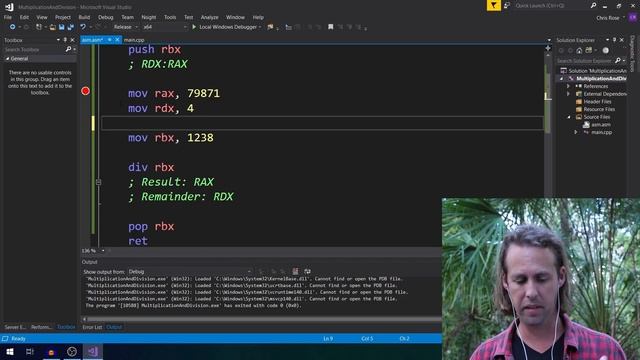Pin the asm.asm tab
Image resolution: width=640 pixels, height=360 pixels.
[x=109, y=40]
